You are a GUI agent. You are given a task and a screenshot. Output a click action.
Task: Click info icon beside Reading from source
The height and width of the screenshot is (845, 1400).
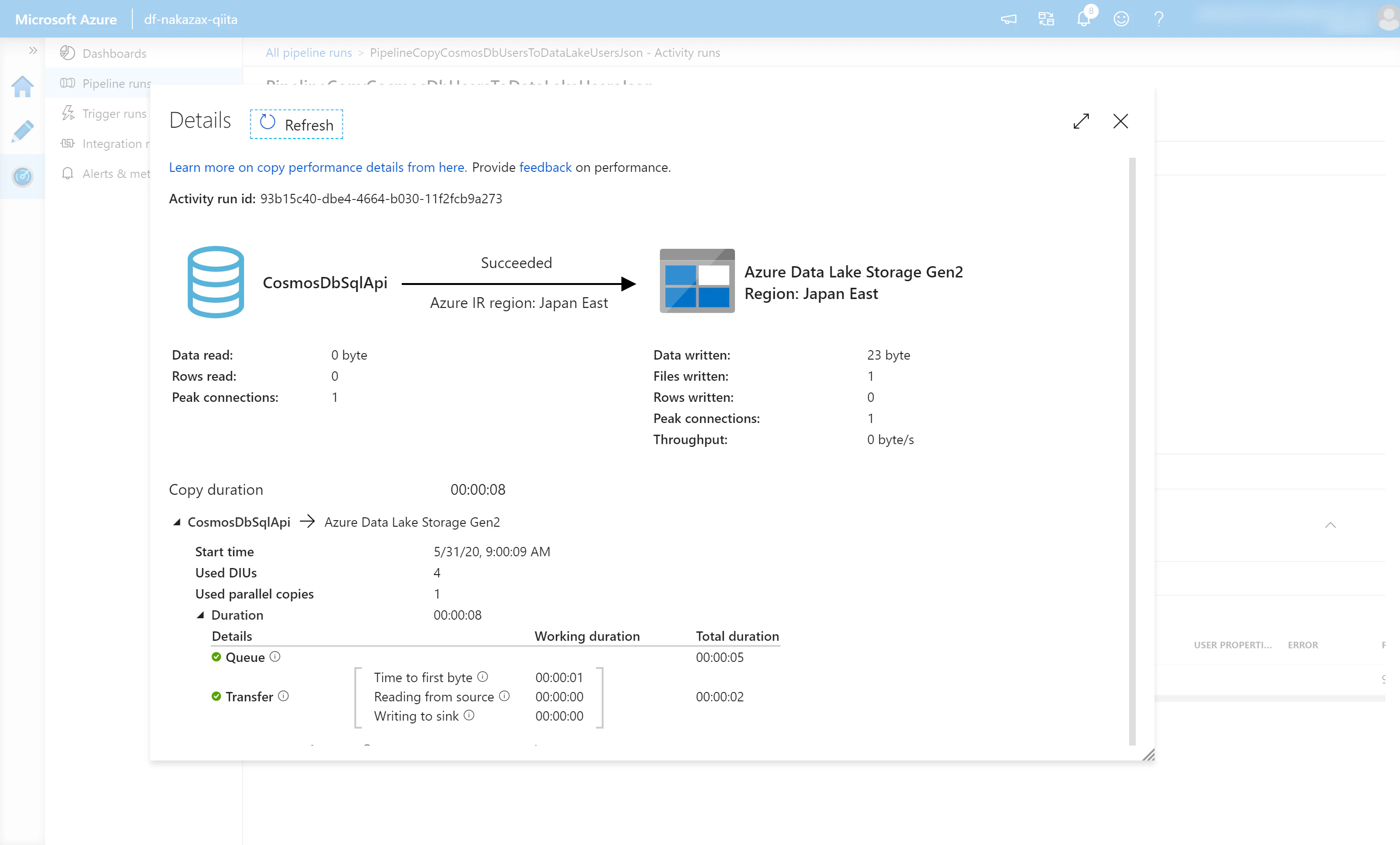505,696
